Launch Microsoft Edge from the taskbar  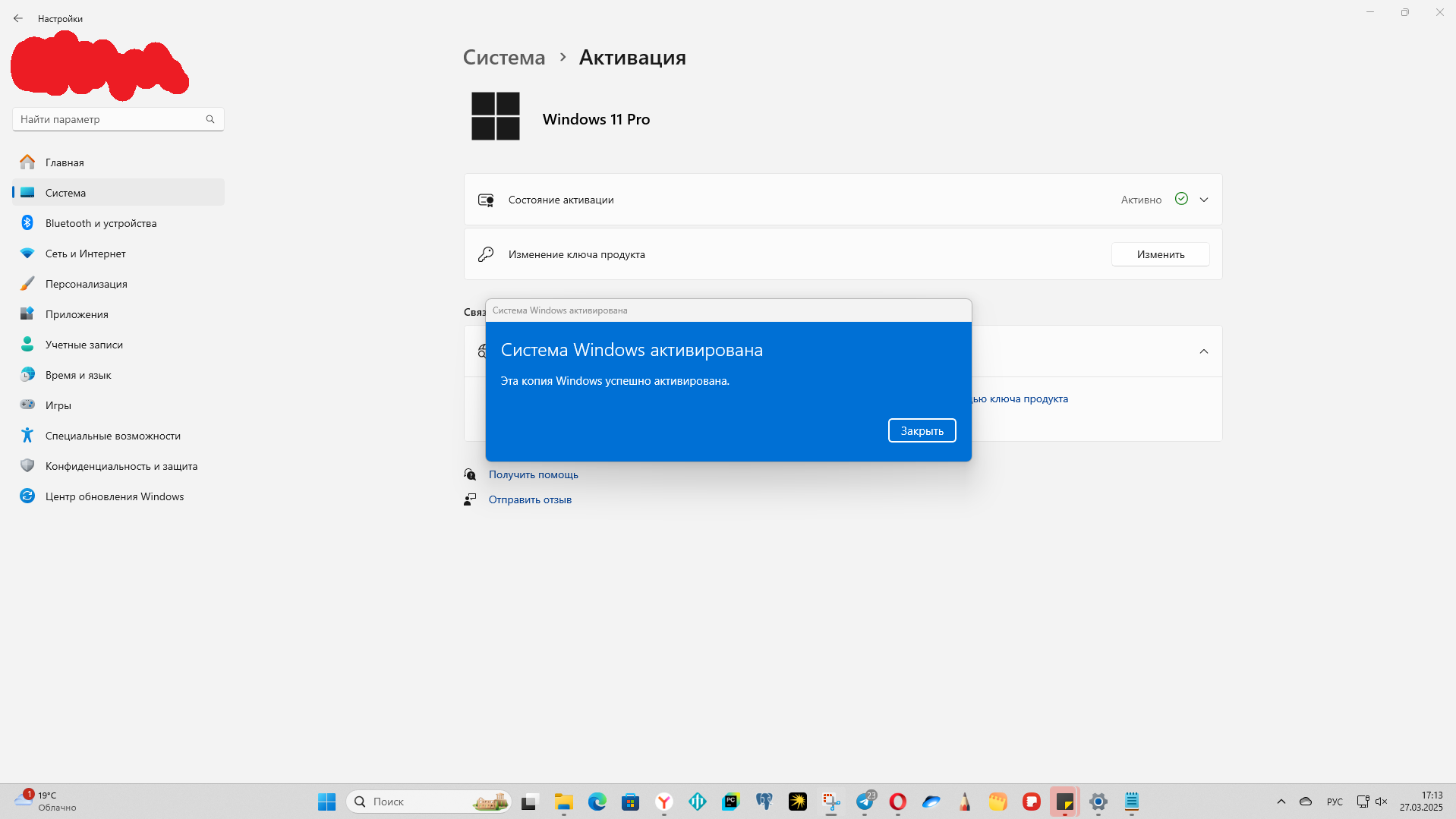click(x=597, y=802)
